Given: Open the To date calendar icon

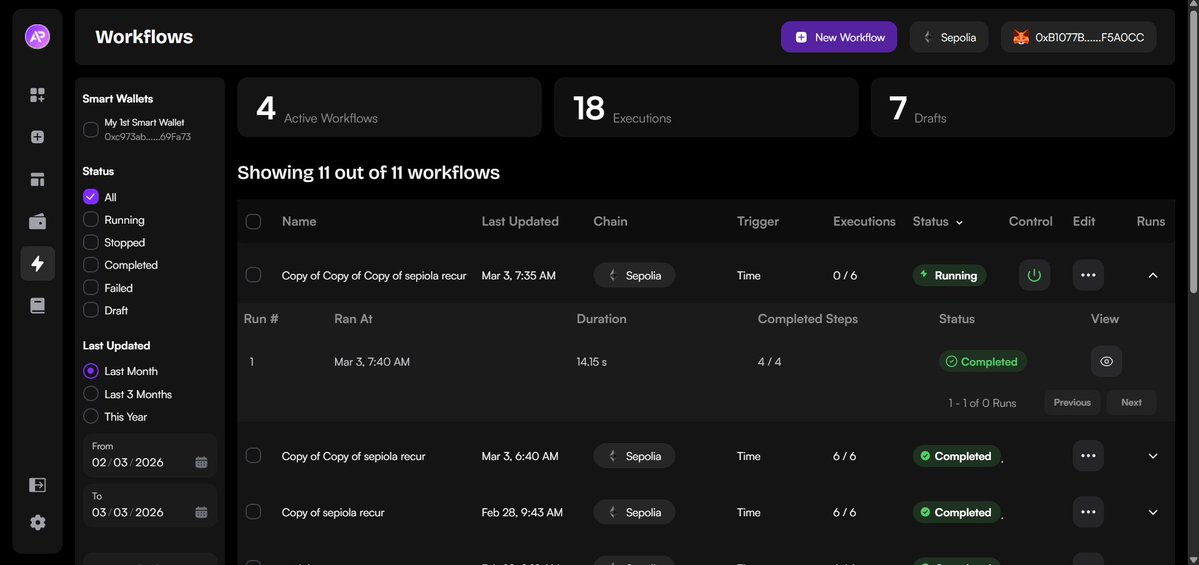Looking at the screenshot, I should 201,512.
